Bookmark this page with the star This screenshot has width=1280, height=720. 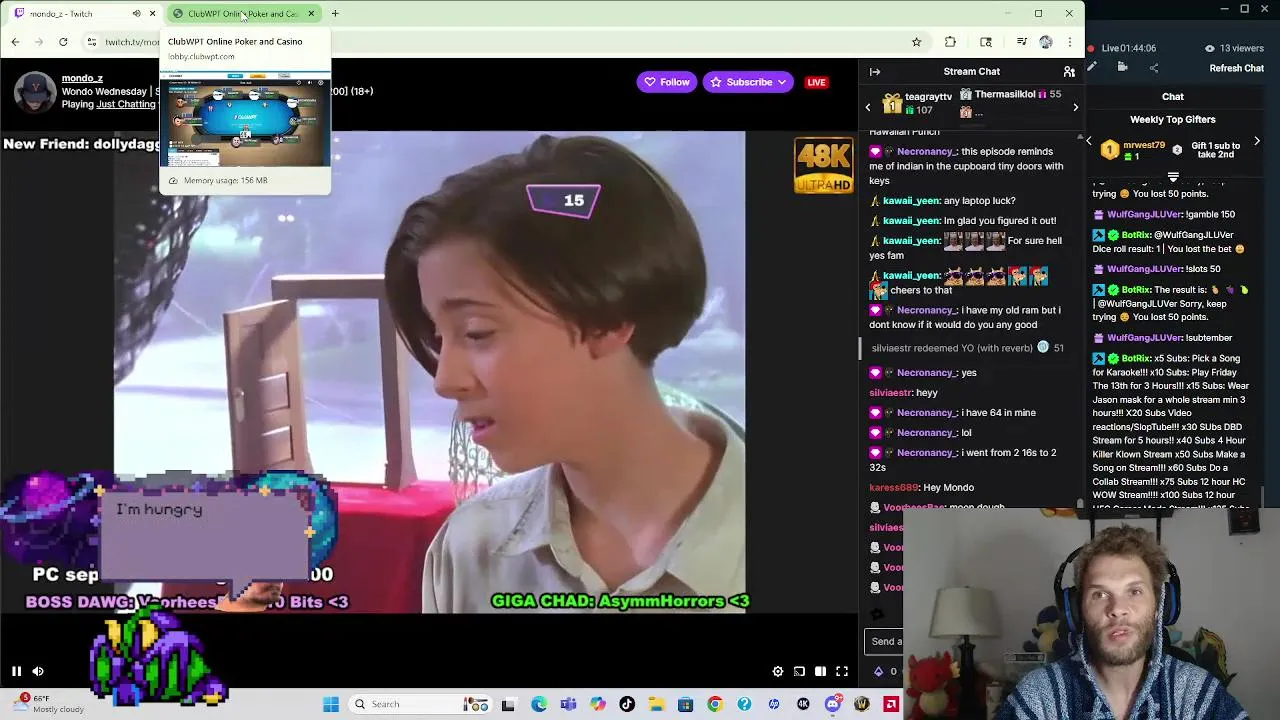point(916,42)
